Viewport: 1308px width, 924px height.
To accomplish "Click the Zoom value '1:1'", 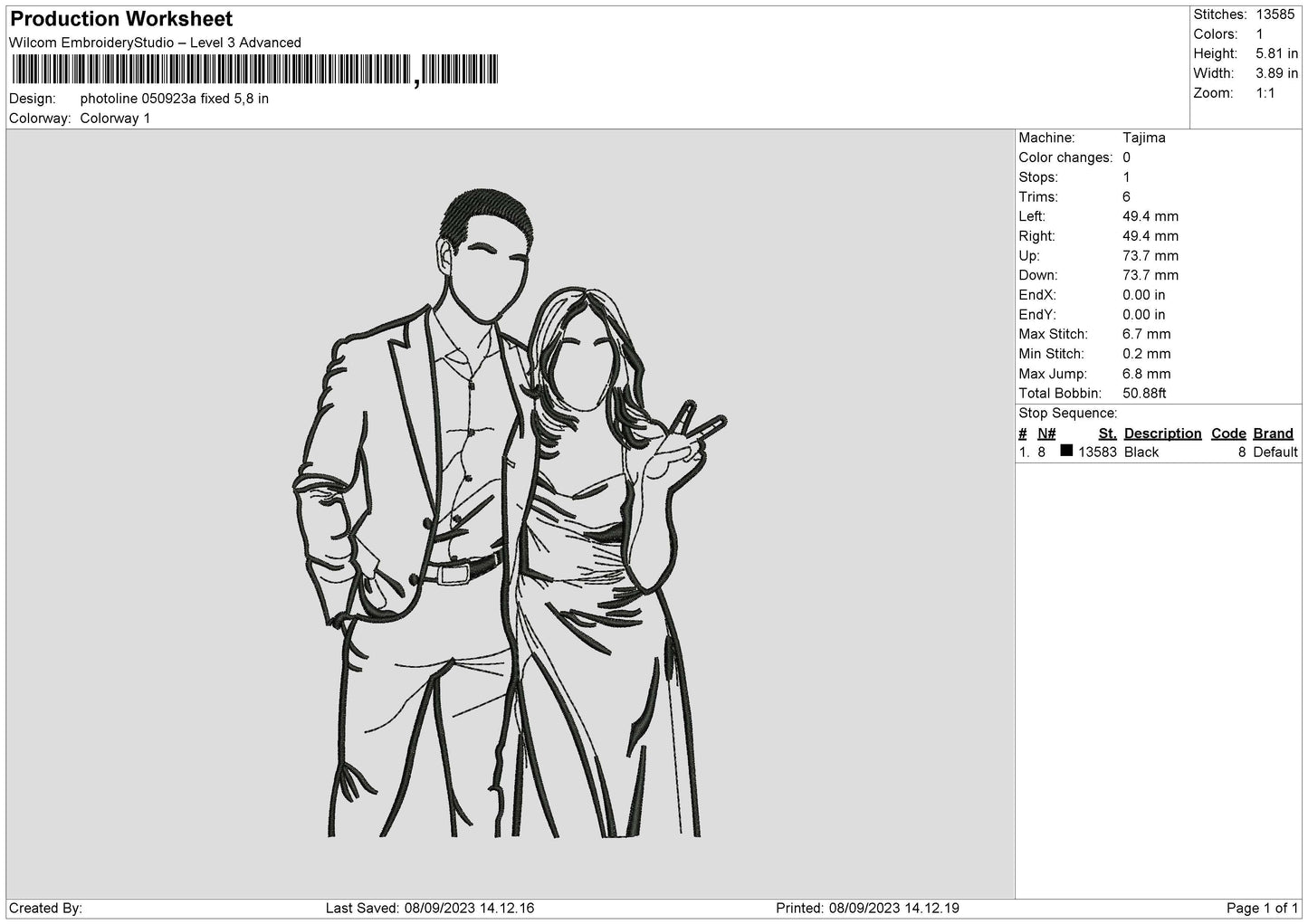I will click(1265, 93).
